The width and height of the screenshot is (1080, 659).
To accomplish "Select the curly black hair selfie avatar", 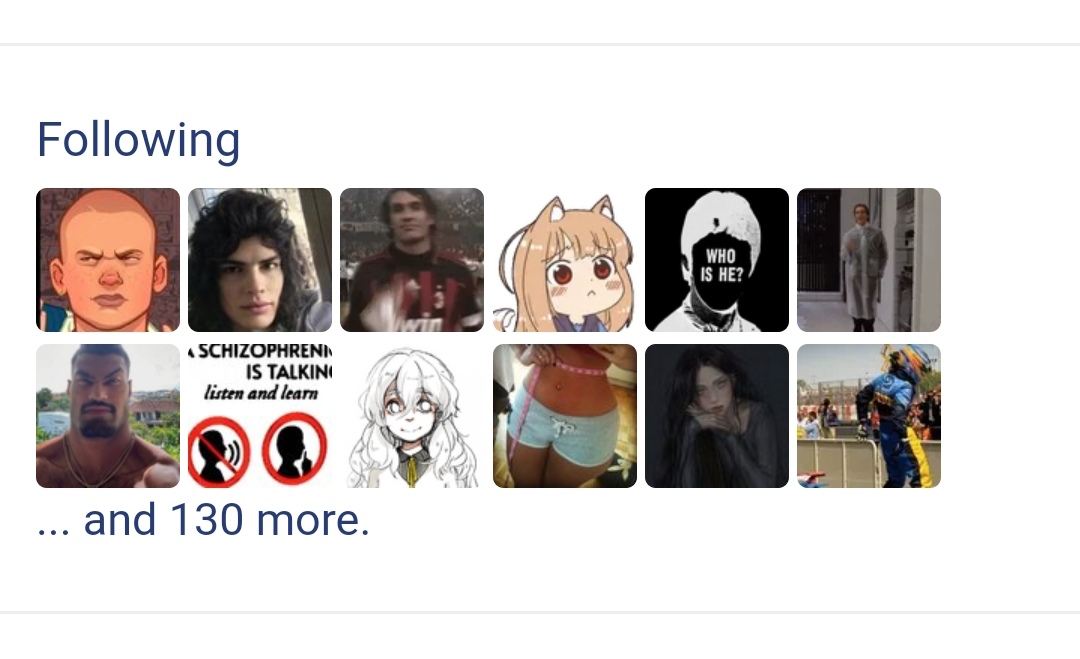I will point(260,260).
